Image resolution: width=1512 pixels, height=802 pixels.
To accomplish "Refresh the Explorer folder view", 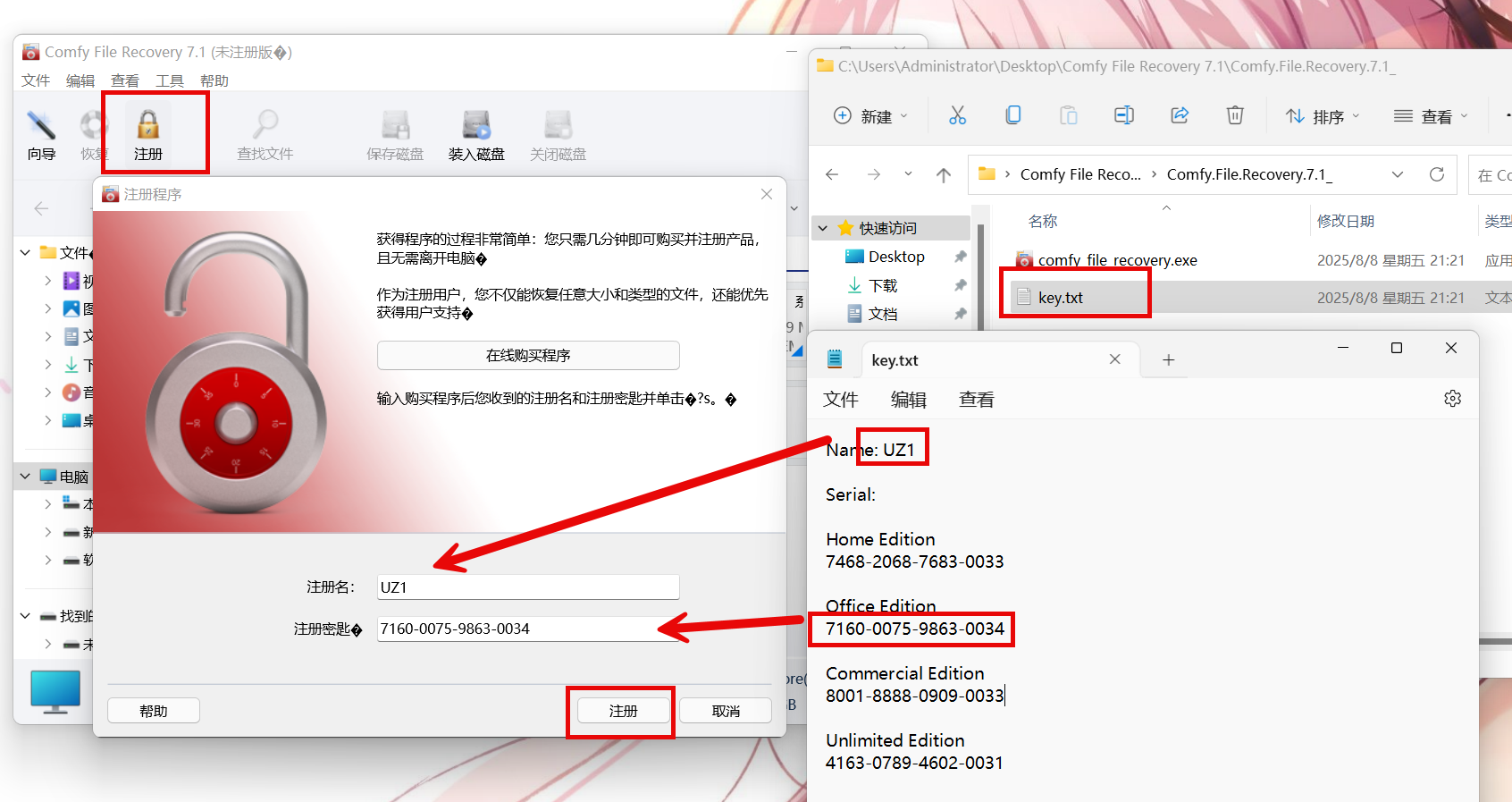I will click(1437, 174).
